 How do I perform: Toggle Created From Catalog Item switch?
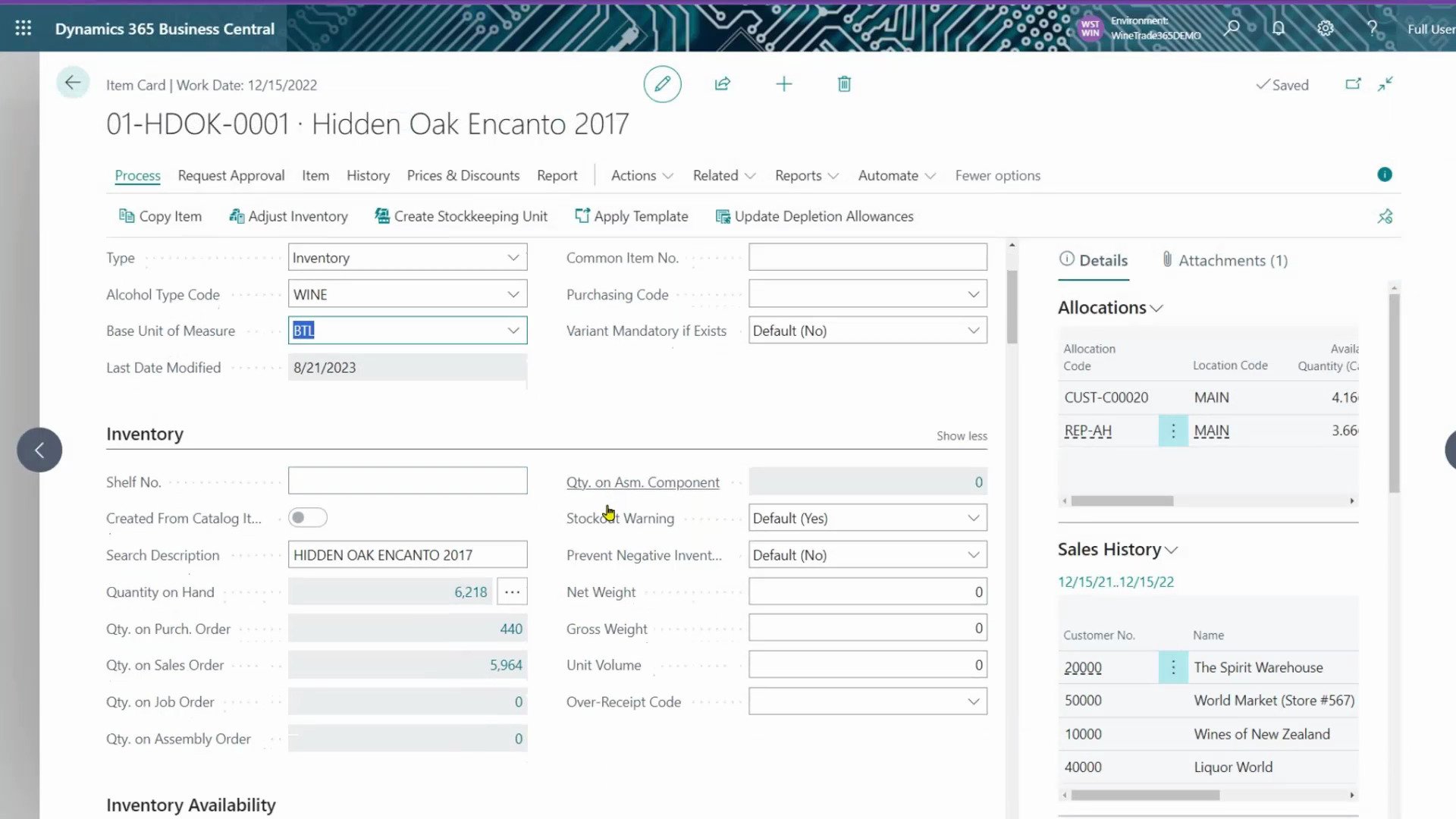click(307, 518)
